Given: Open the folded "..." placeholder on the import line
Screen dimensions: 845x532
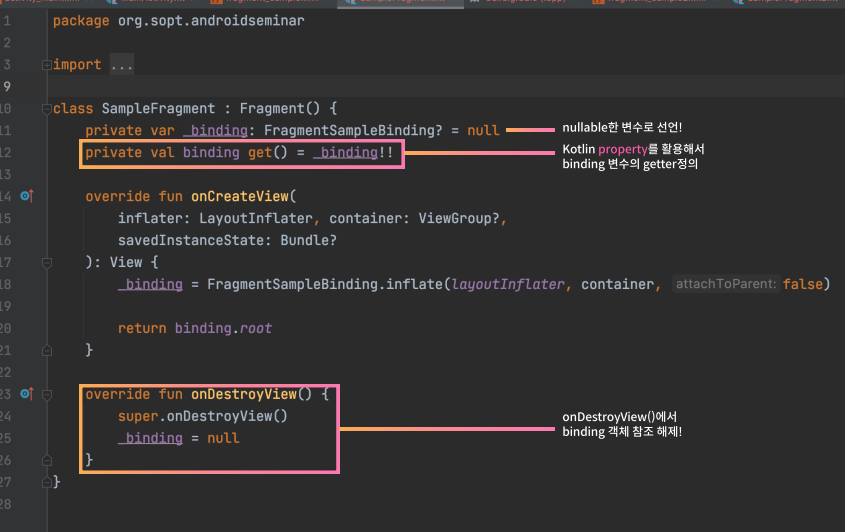Looking at the screenshot, I should (x=122, y=65).
